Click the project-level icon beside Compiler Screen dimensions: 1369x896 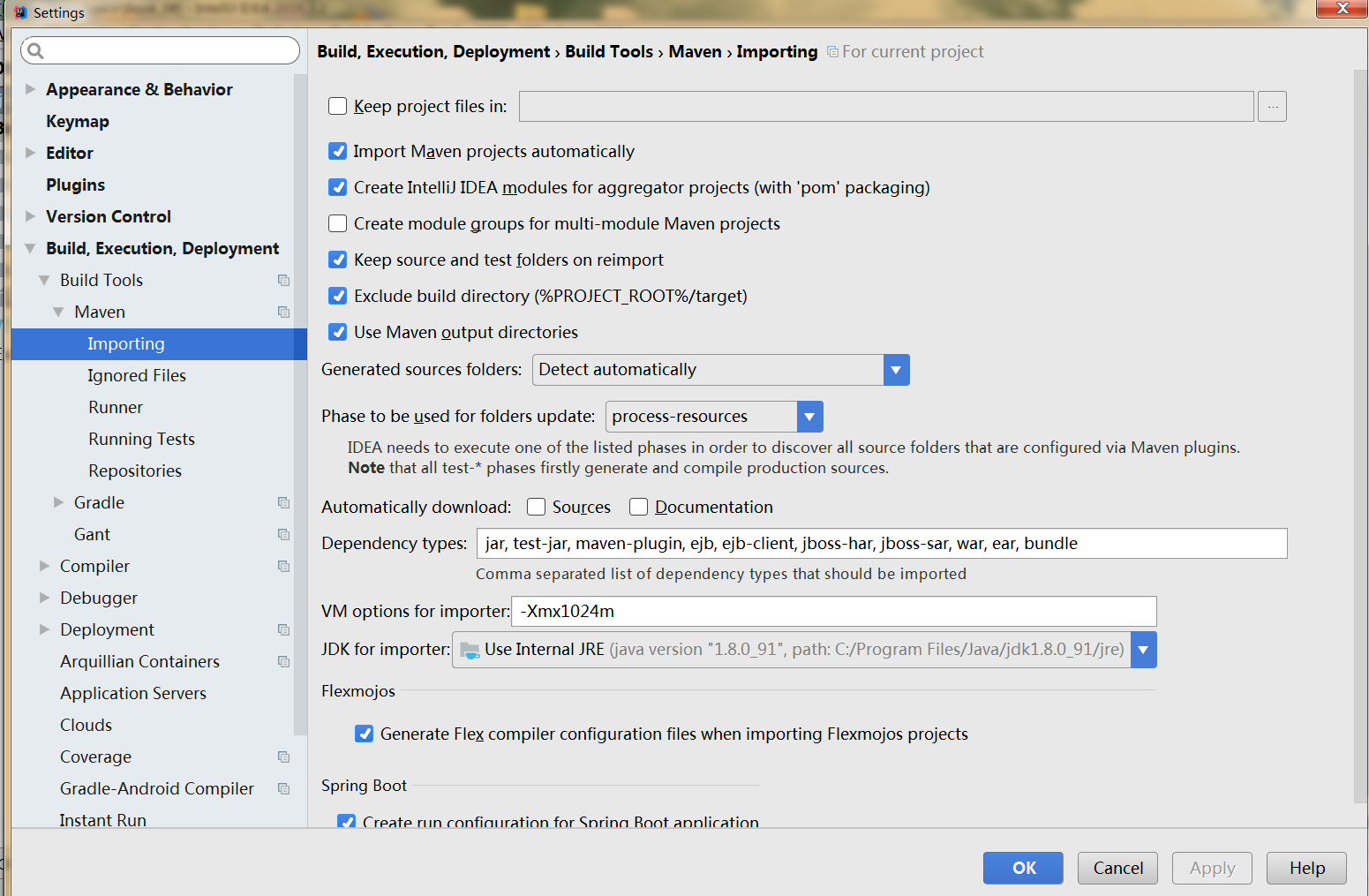pyautogui.click(x=283, y=566)
